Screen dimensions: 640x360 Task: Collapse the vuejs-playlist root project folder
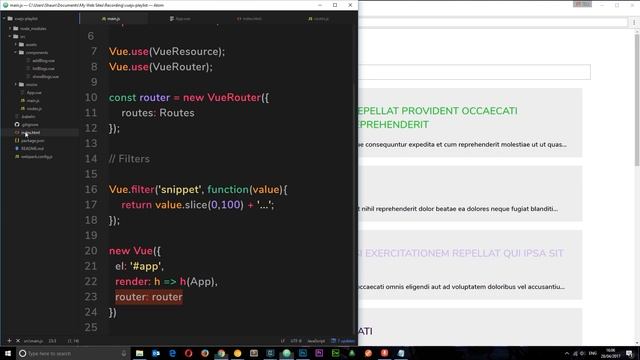[4, 19]
